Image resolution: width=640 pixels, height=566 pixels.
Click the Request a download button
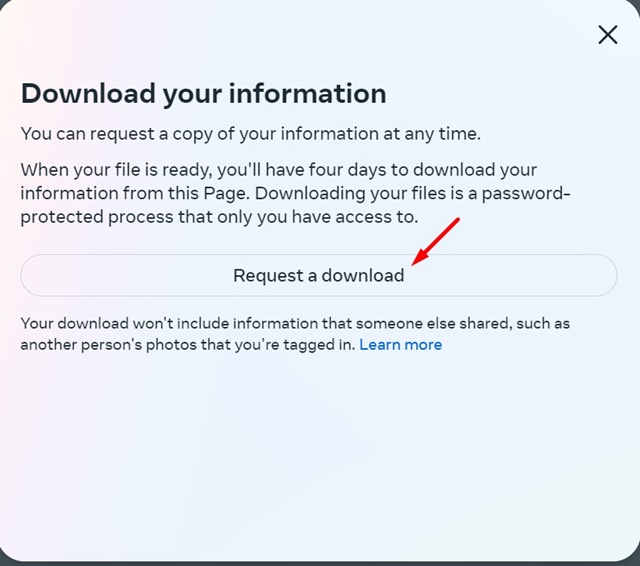(x=319, y=275)
